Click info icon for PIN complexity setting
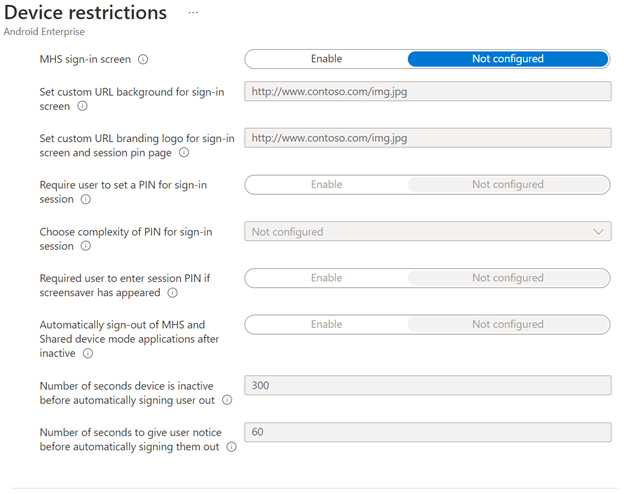 click(84, 246)
